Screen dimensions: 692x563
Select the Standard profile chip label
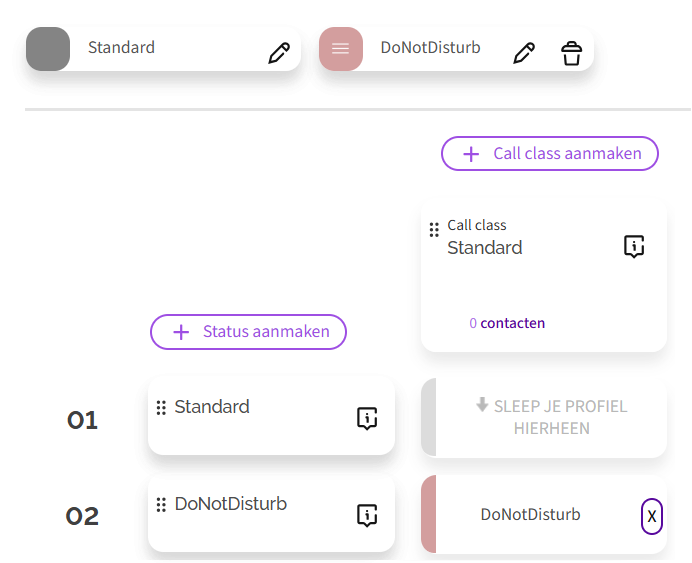click(x=121, y=47)
